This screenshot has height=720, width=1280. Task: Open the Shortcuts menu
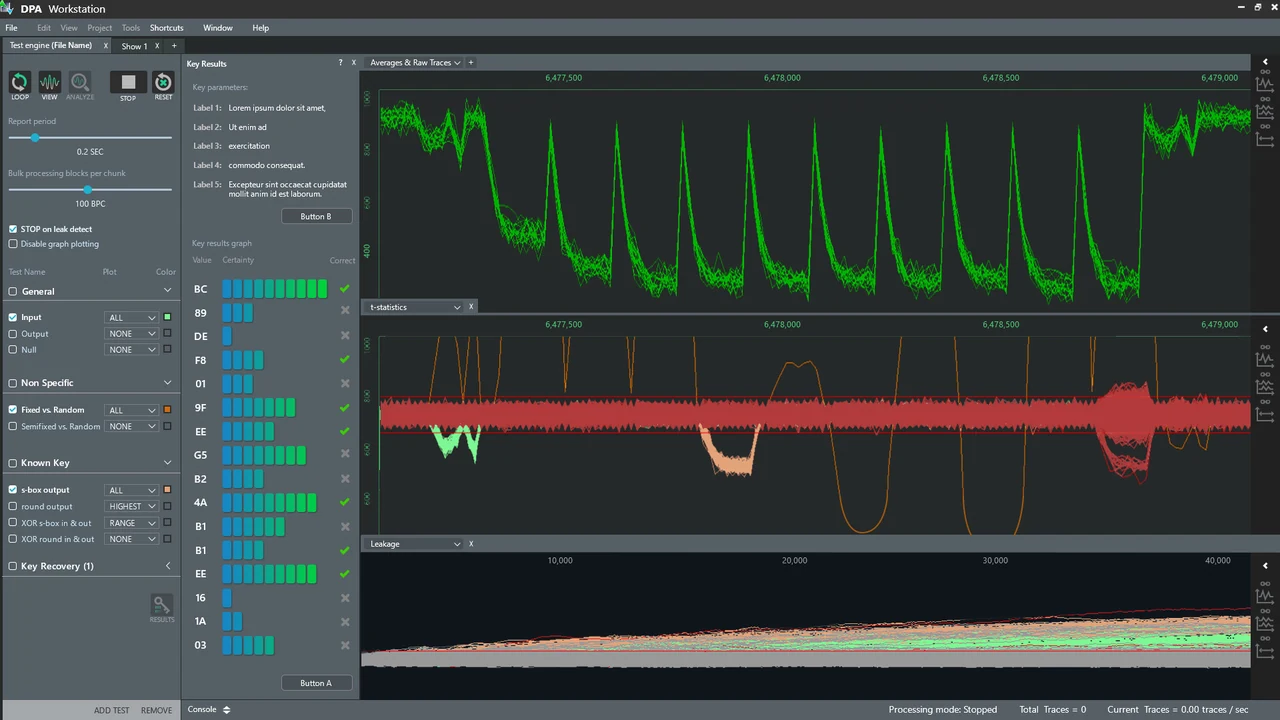click(x=167, y=28)
